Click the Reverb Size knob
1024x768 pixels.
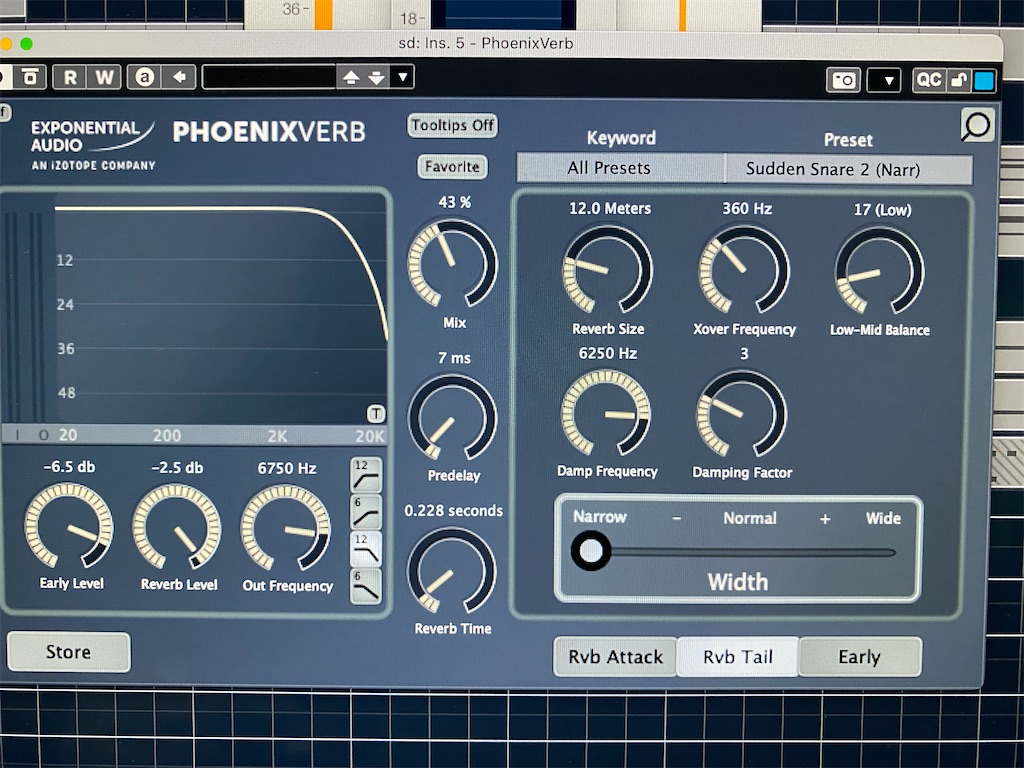point(607,269)
